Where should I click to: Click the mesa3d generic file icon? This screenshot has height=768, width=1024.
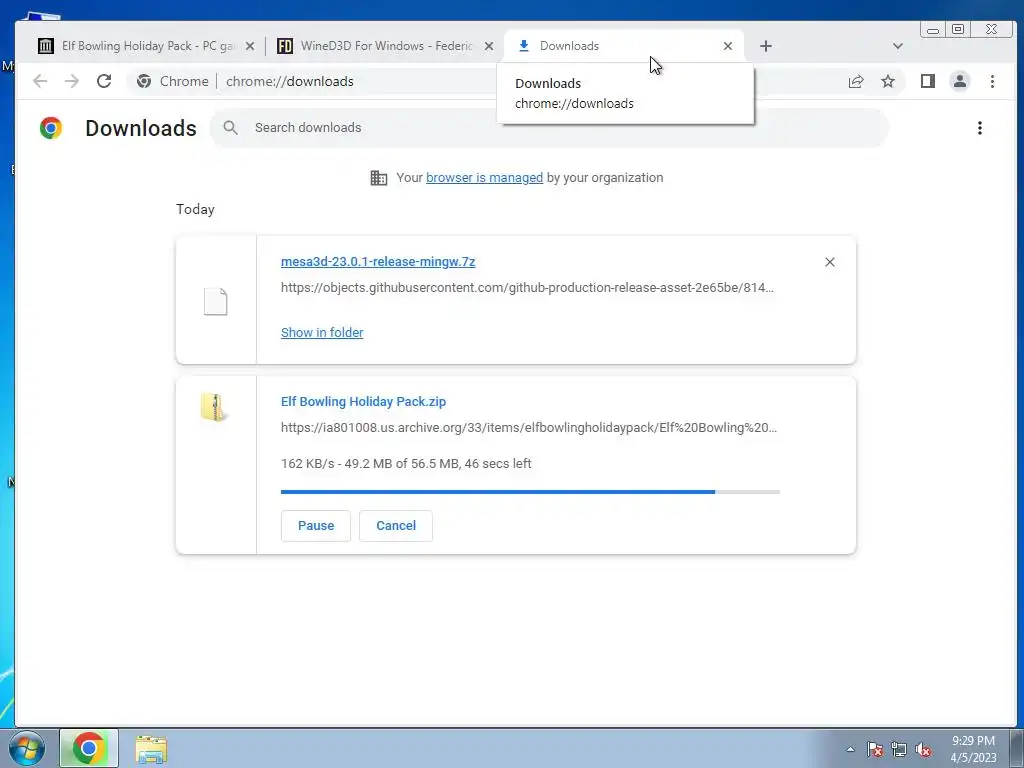tap(216, 301)
